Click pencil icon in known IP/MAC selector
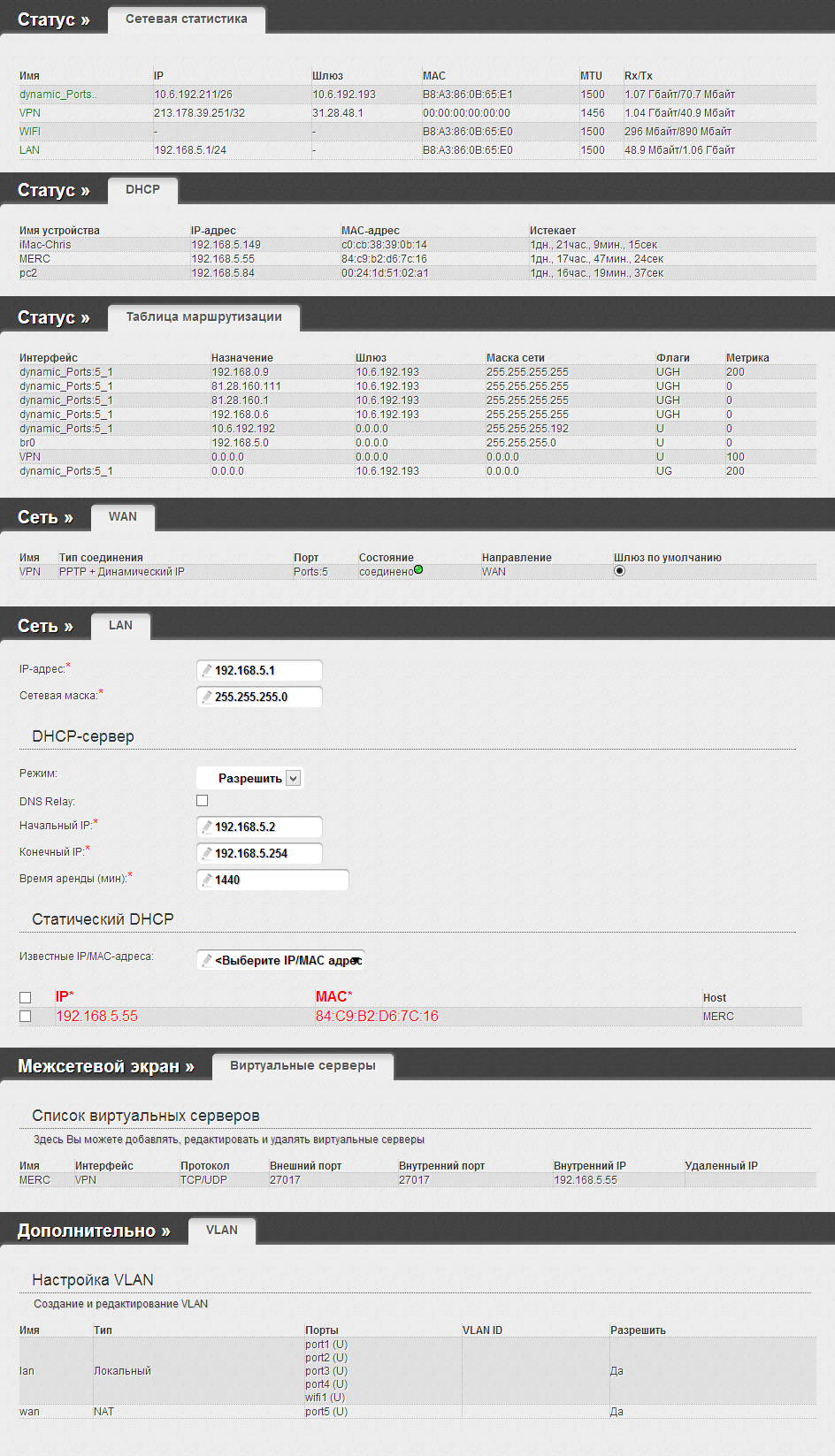The image size is (835, 1456). 207,960
